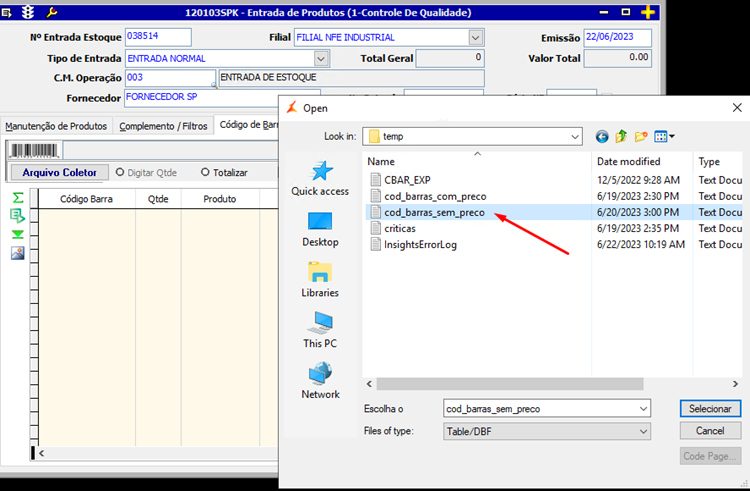Expand the Files of type dropdown

[x=643, y=431]
